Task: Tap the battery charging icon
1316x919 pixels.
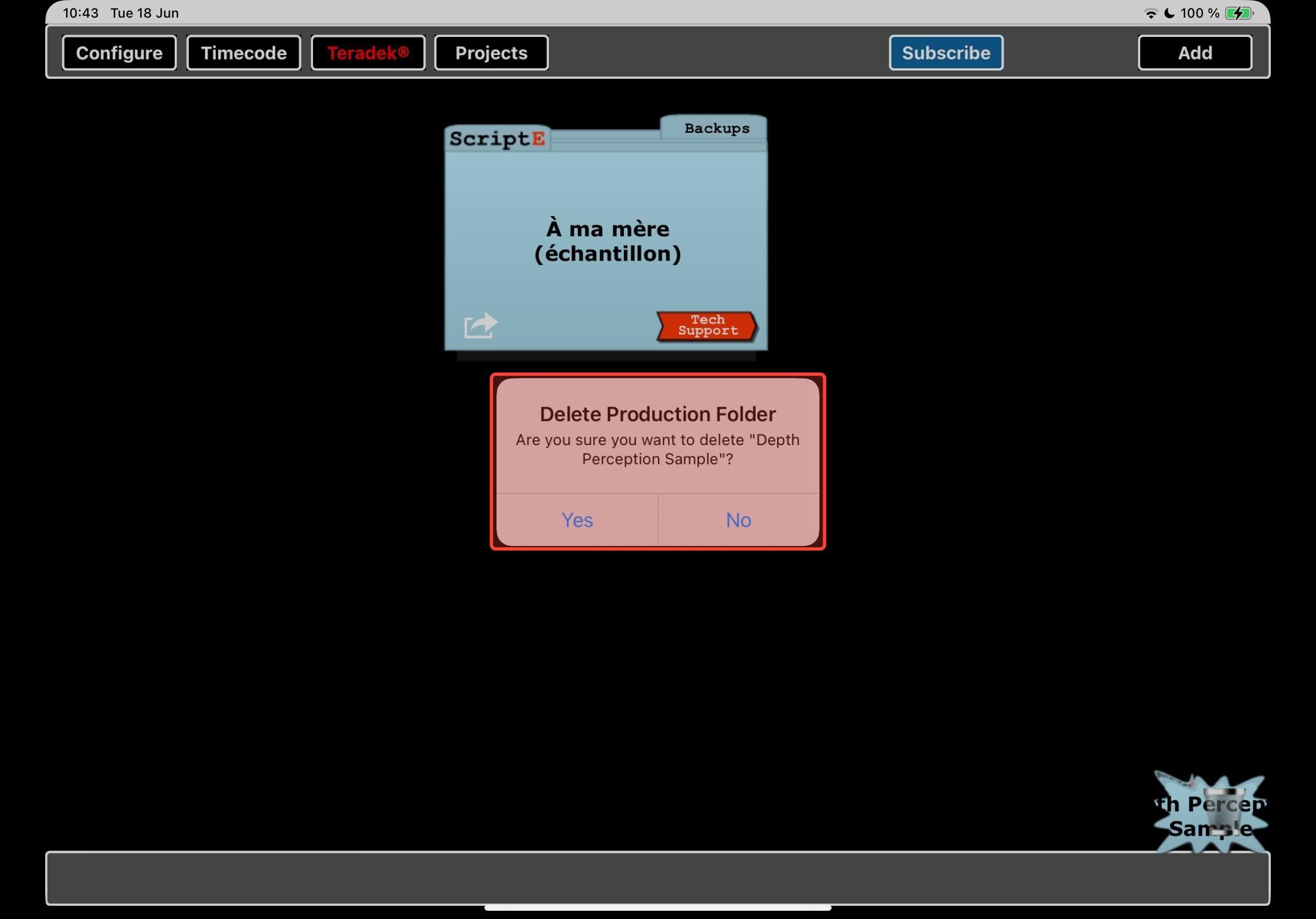Action: tap(1238, 13)
